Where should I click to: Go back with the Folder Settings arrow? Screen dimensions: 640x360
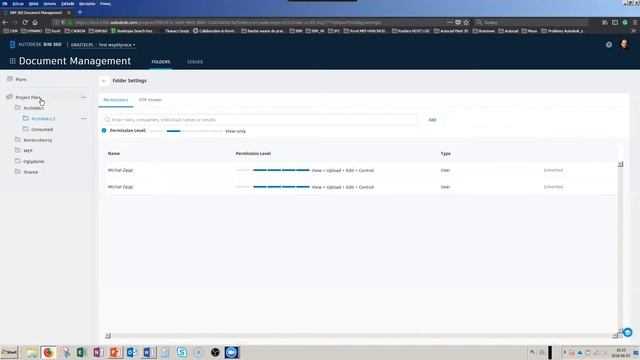pyautogui.click(x=104, y=81)
